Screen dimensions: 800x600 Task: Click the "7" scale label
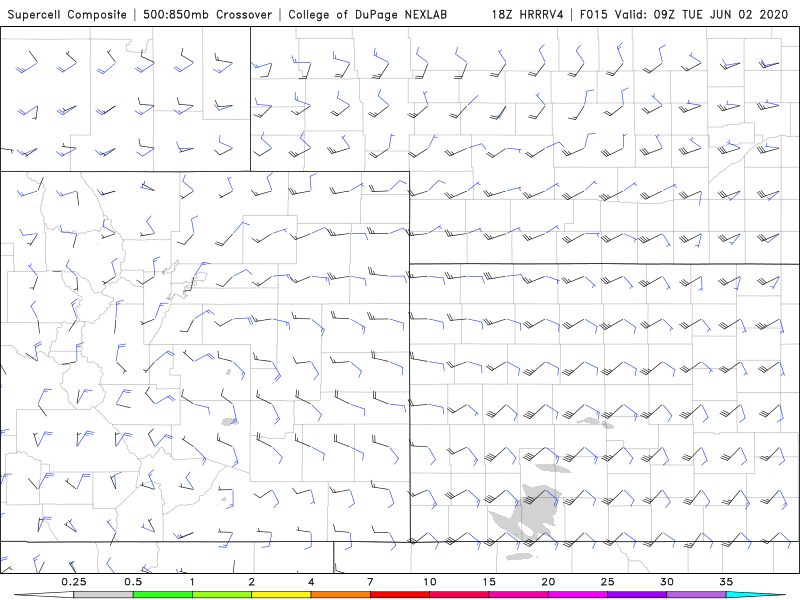coord(370,582)
